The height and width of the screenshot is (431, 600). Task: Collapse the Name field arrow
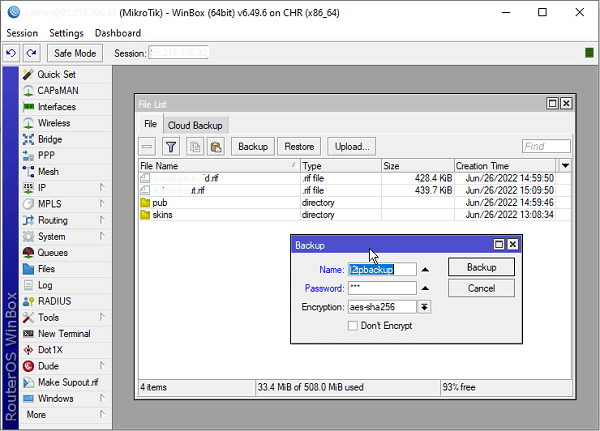pyautogui.click(x=425, y=270)
